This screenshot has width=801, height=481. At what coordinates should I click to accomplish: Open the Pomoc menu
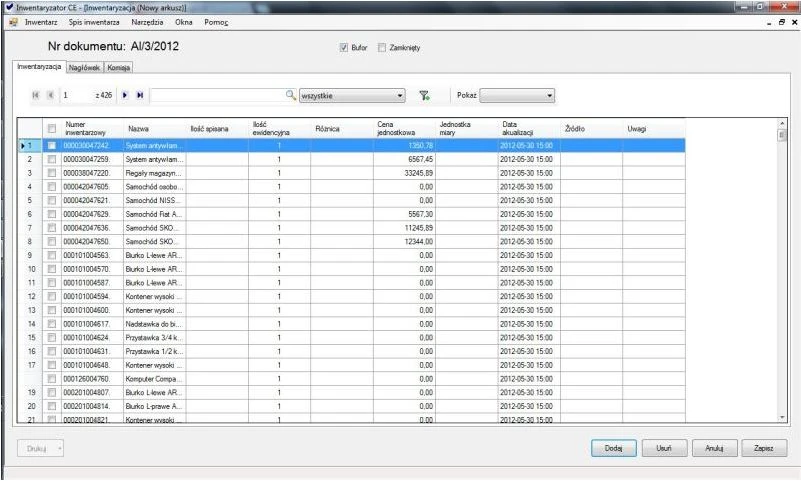point(216,22)
